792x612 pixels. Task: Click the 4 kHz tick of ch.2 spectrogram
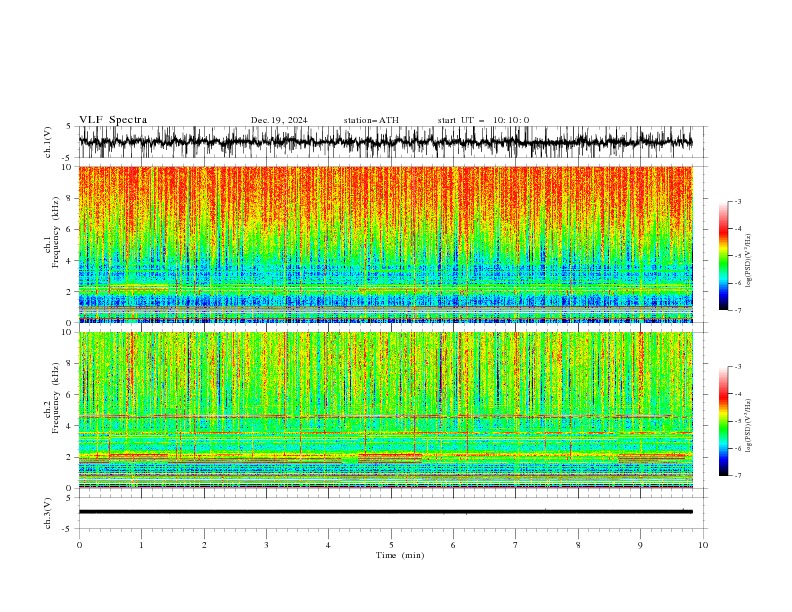tap(71, 426)
